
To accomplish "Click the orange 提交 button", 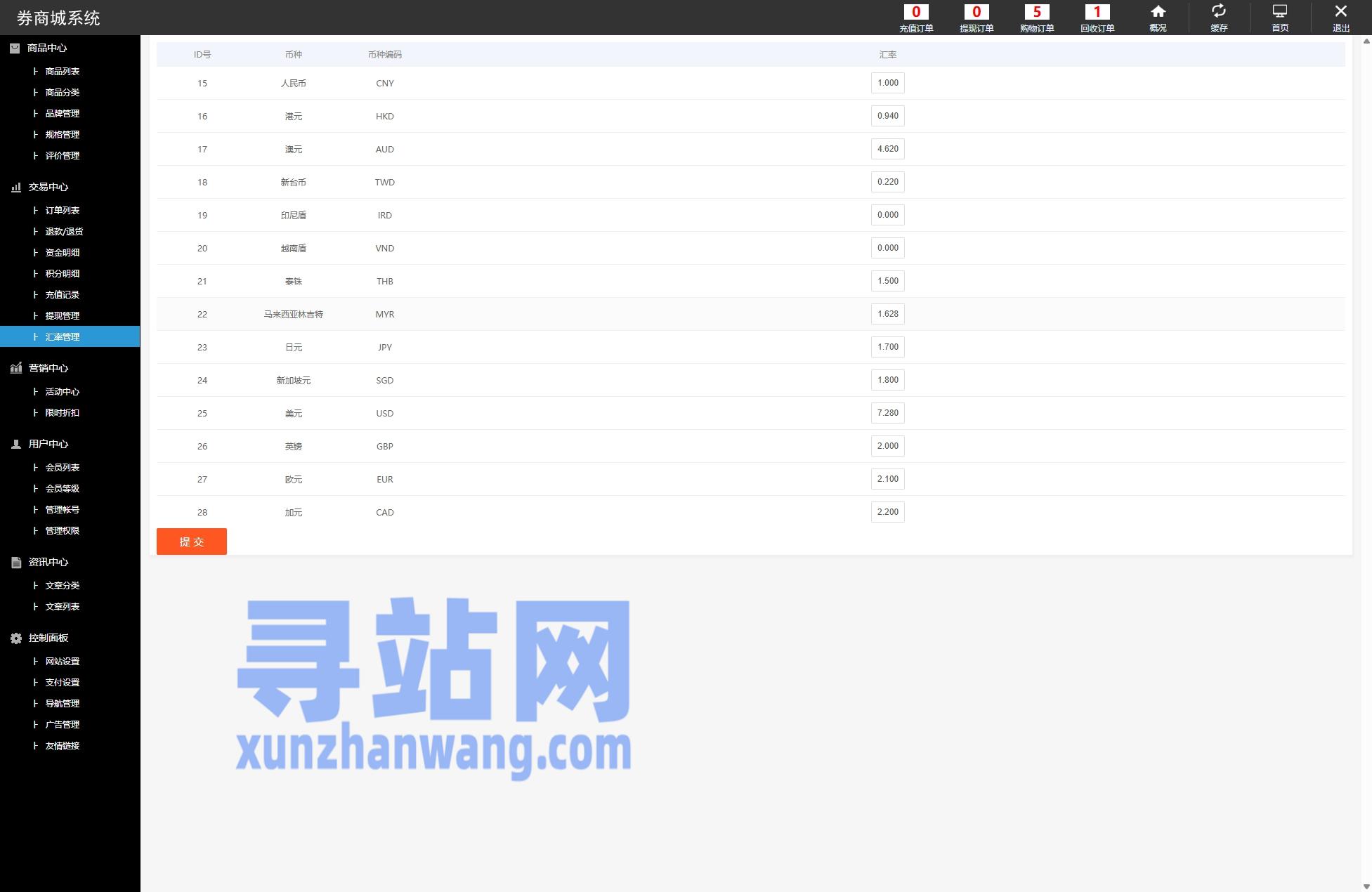I will click(192, 542).
